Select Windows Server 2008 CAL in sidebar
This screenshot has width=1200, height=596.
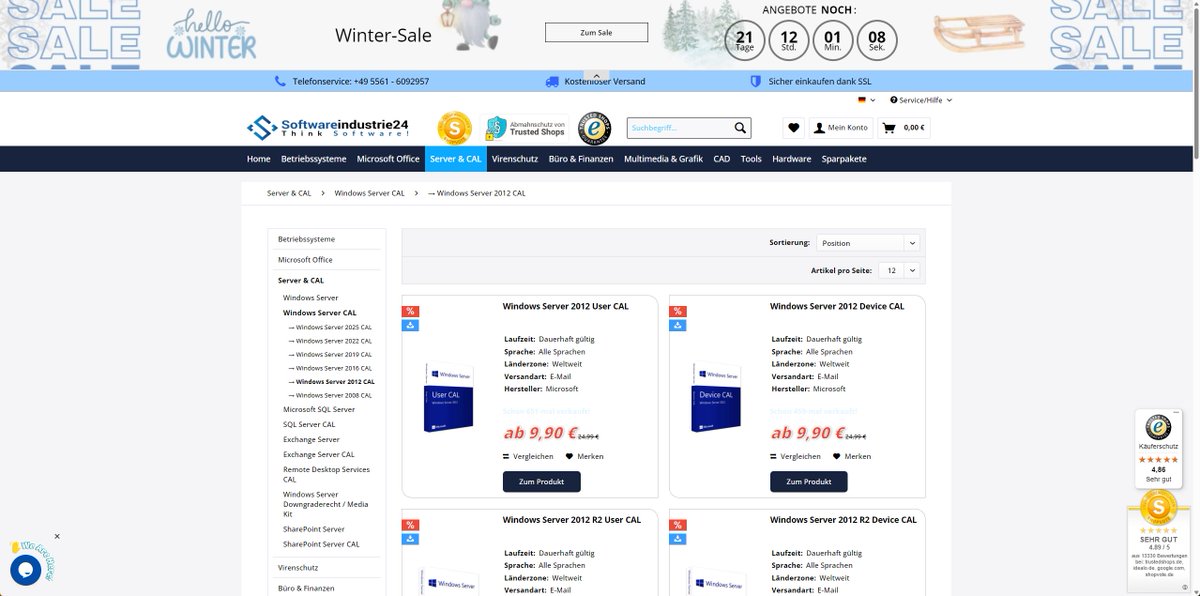coord(330,396)
